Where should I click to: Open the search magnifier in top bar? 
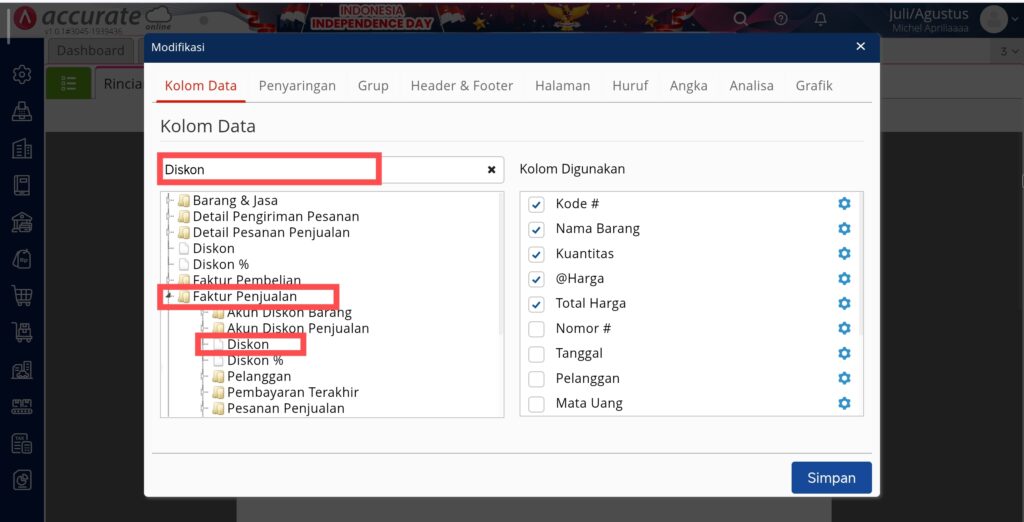740,19
